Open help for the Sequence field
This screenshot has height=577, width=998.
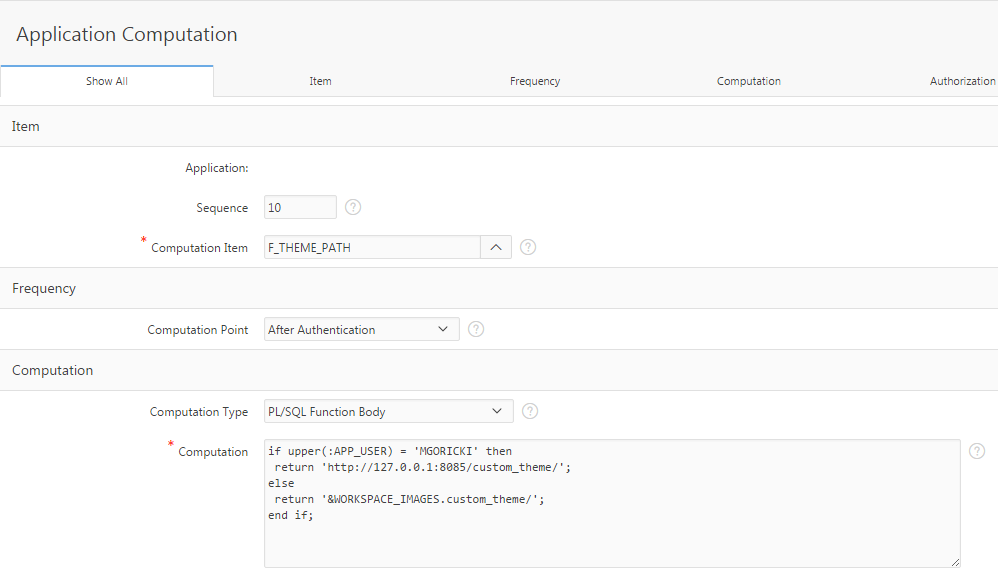point(352,206)
